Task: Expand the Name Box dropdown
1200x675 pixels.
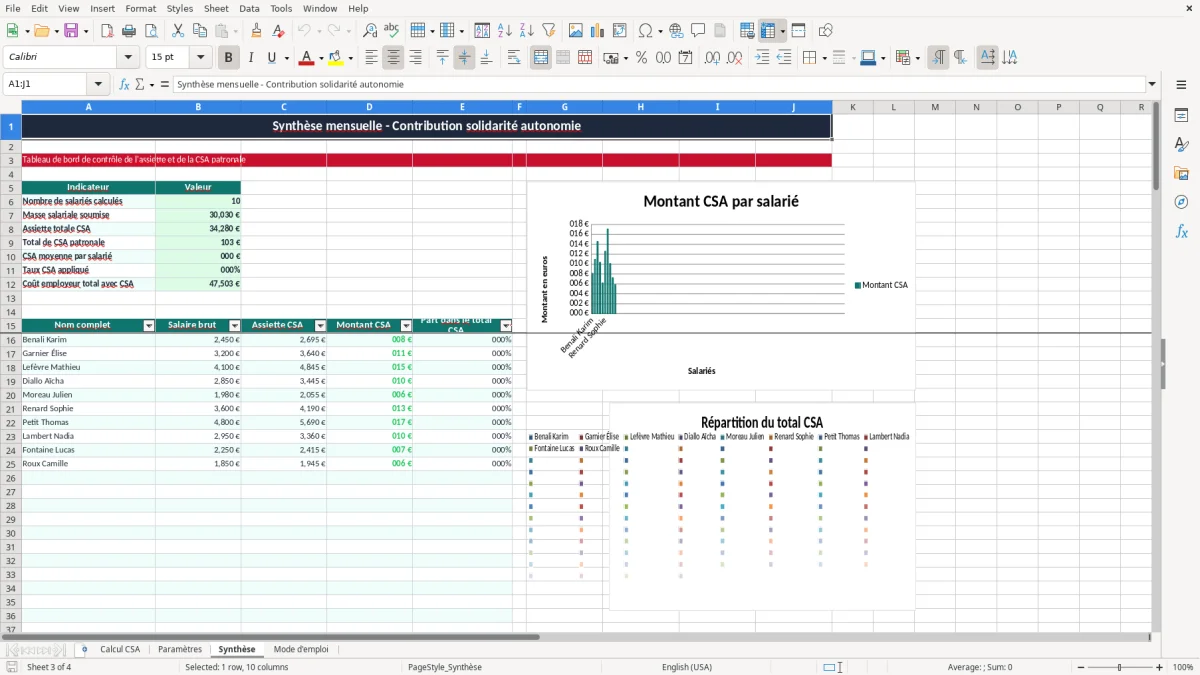Action: tap(98, 85)
